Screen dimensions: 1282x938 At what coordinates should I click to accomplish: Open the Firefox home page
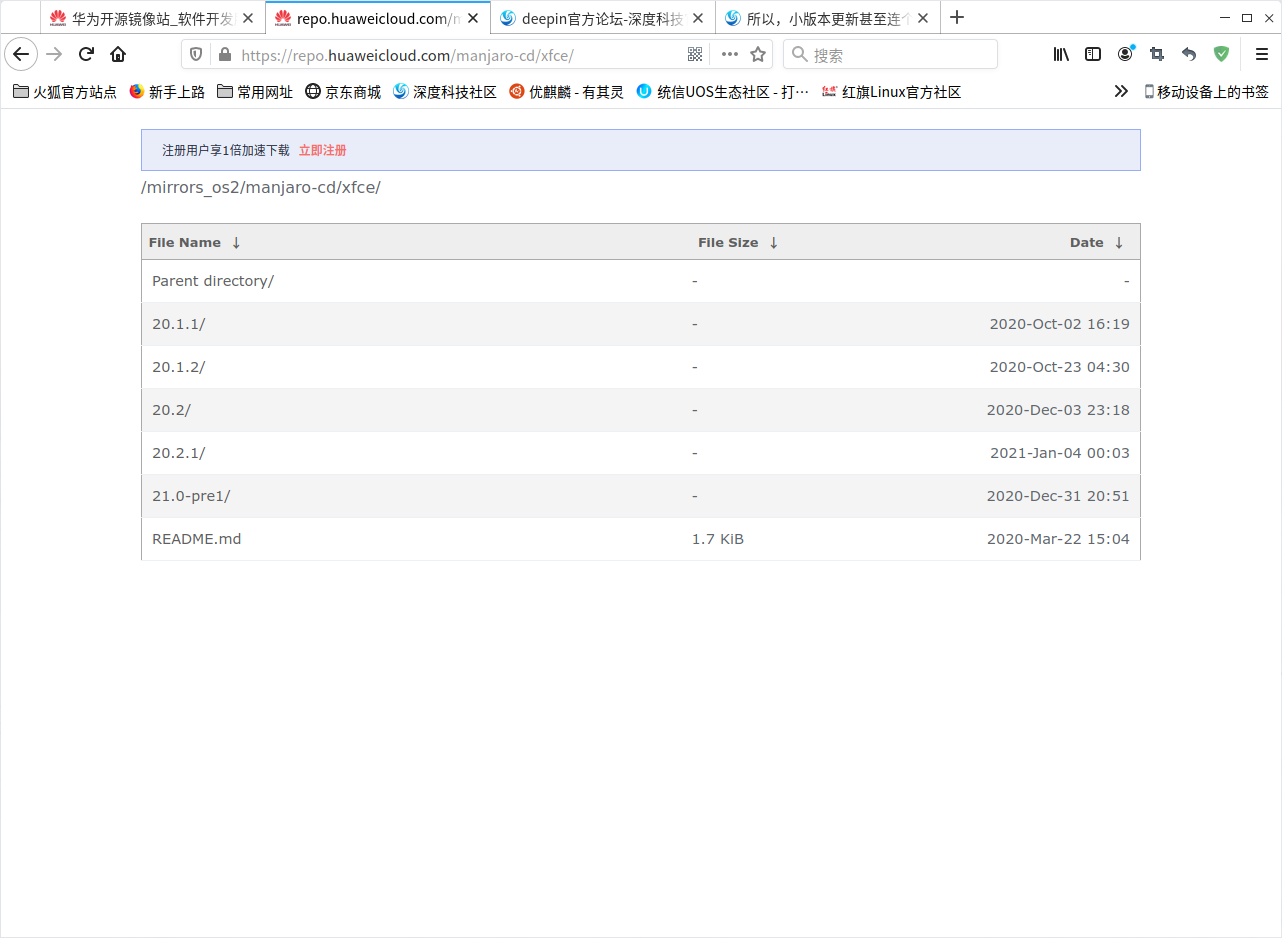[x=118, y=54]
